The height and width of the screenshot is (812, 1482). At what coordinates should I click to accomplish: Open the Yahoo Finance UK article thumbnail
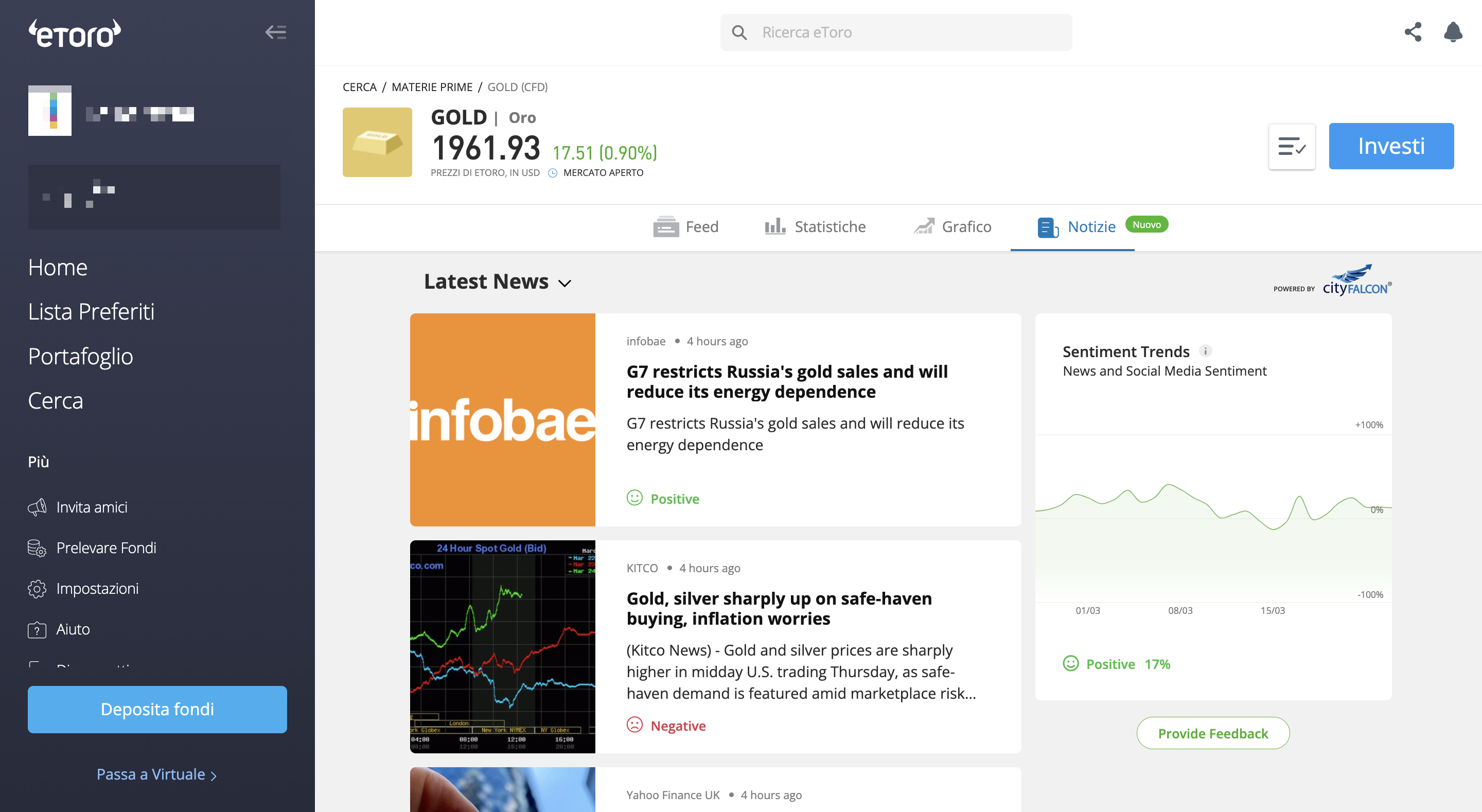(502, 789)
